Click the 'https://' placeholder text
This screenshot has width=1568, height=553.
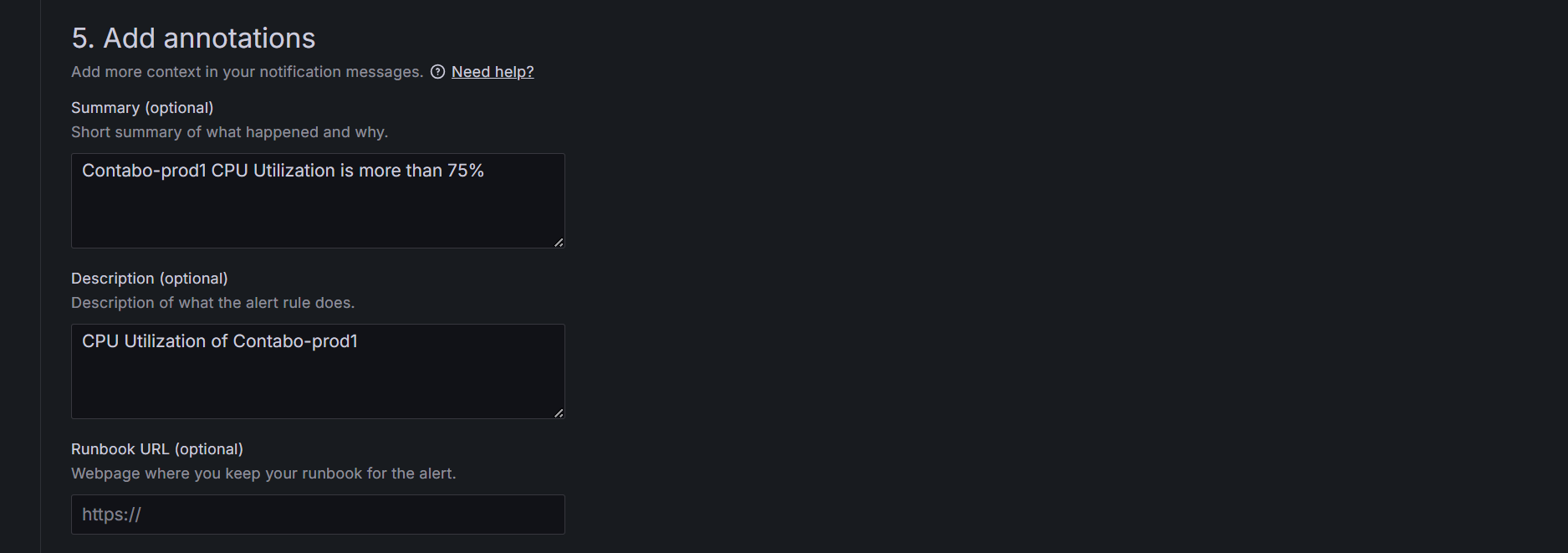coord(111,515)
